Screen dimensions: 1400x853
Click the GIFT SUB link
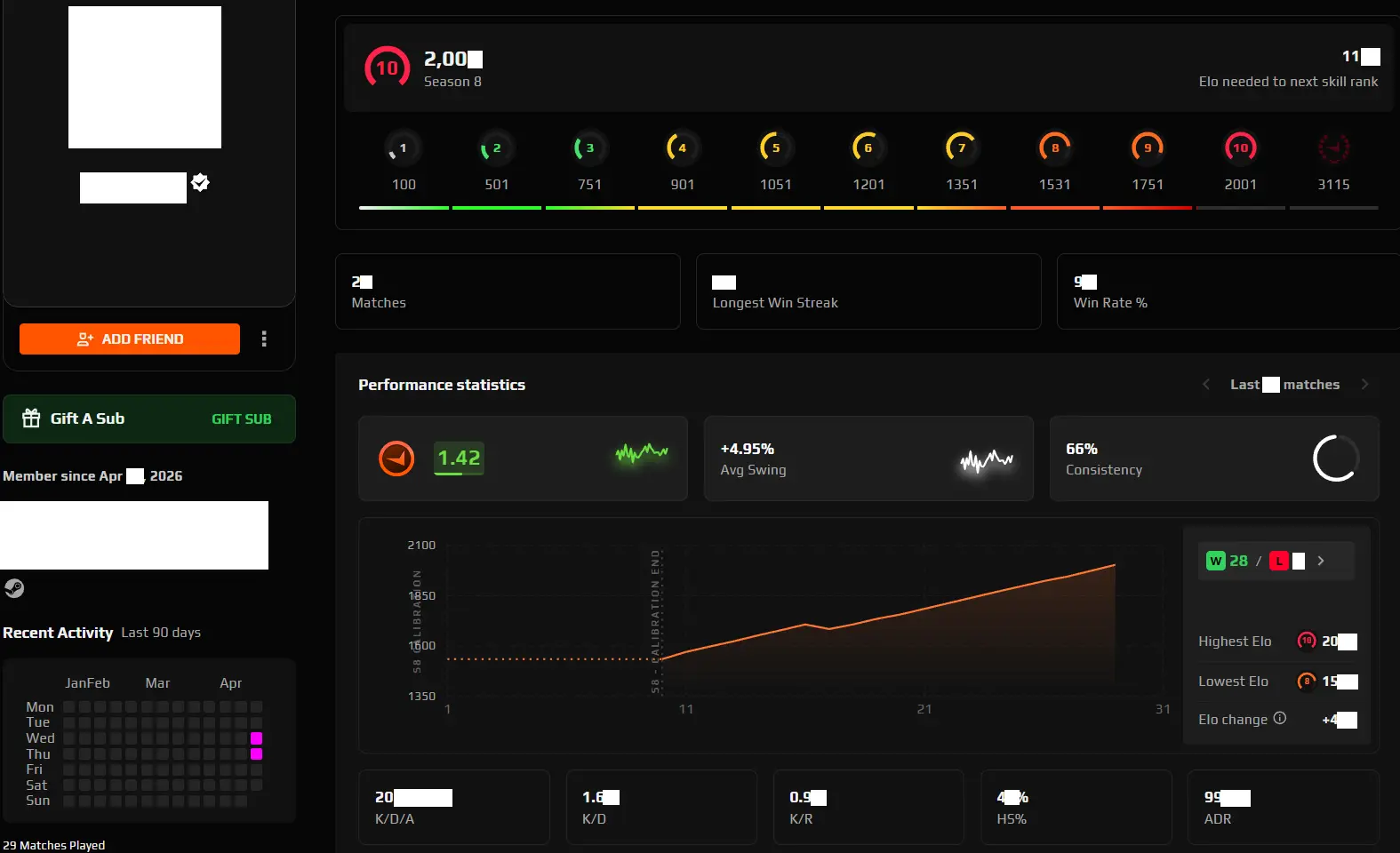[242, 419]
